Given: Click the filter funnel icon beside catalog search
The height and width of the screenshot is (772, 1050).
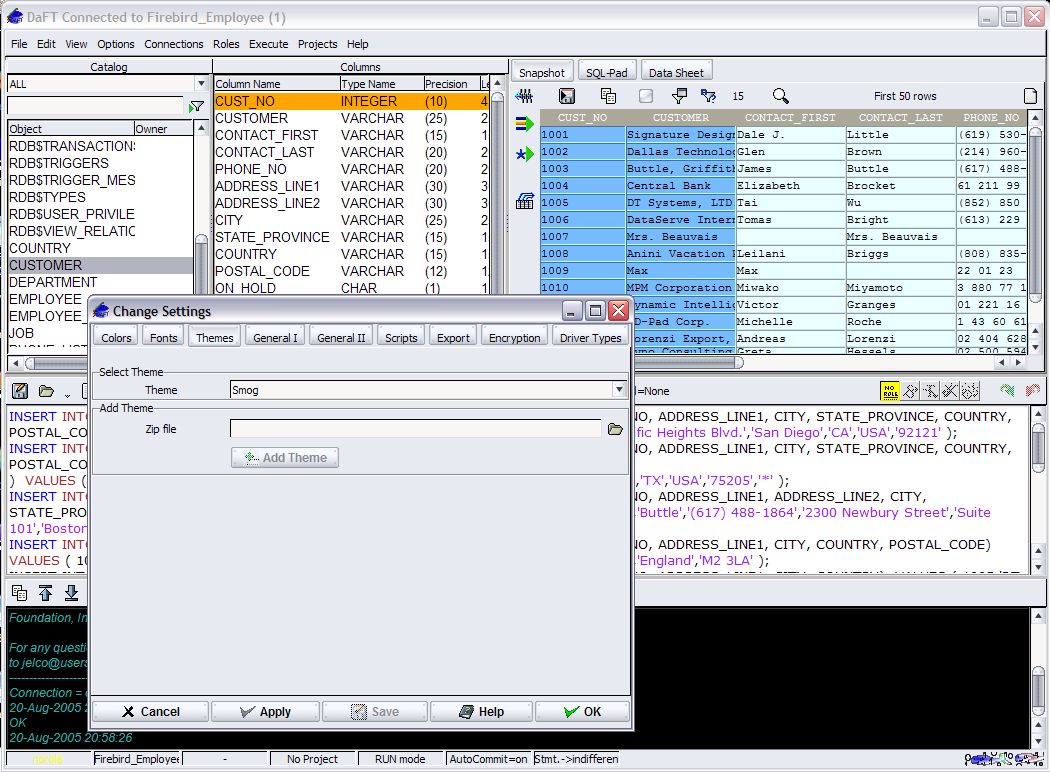Looking at the screenshot, I should [x=197, y=107].
